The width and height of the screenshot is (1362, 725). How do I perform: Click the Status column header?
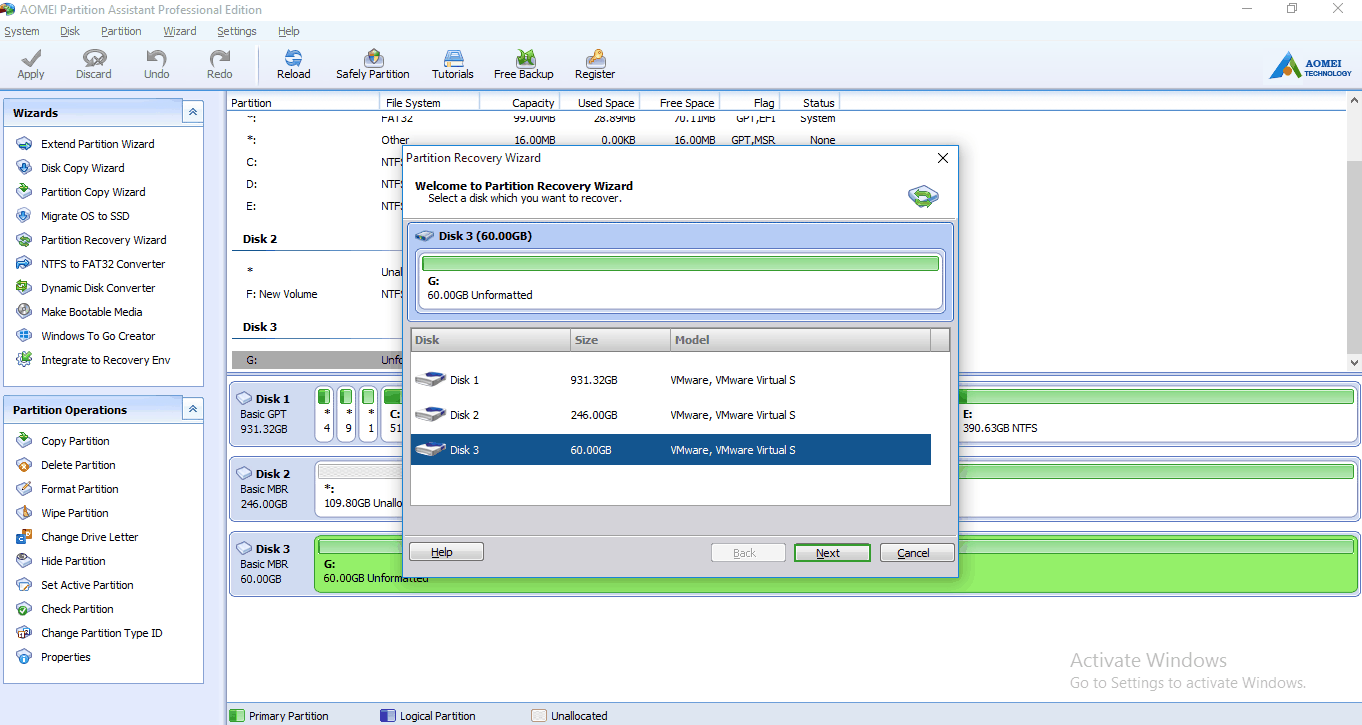(x=808, y=103)
